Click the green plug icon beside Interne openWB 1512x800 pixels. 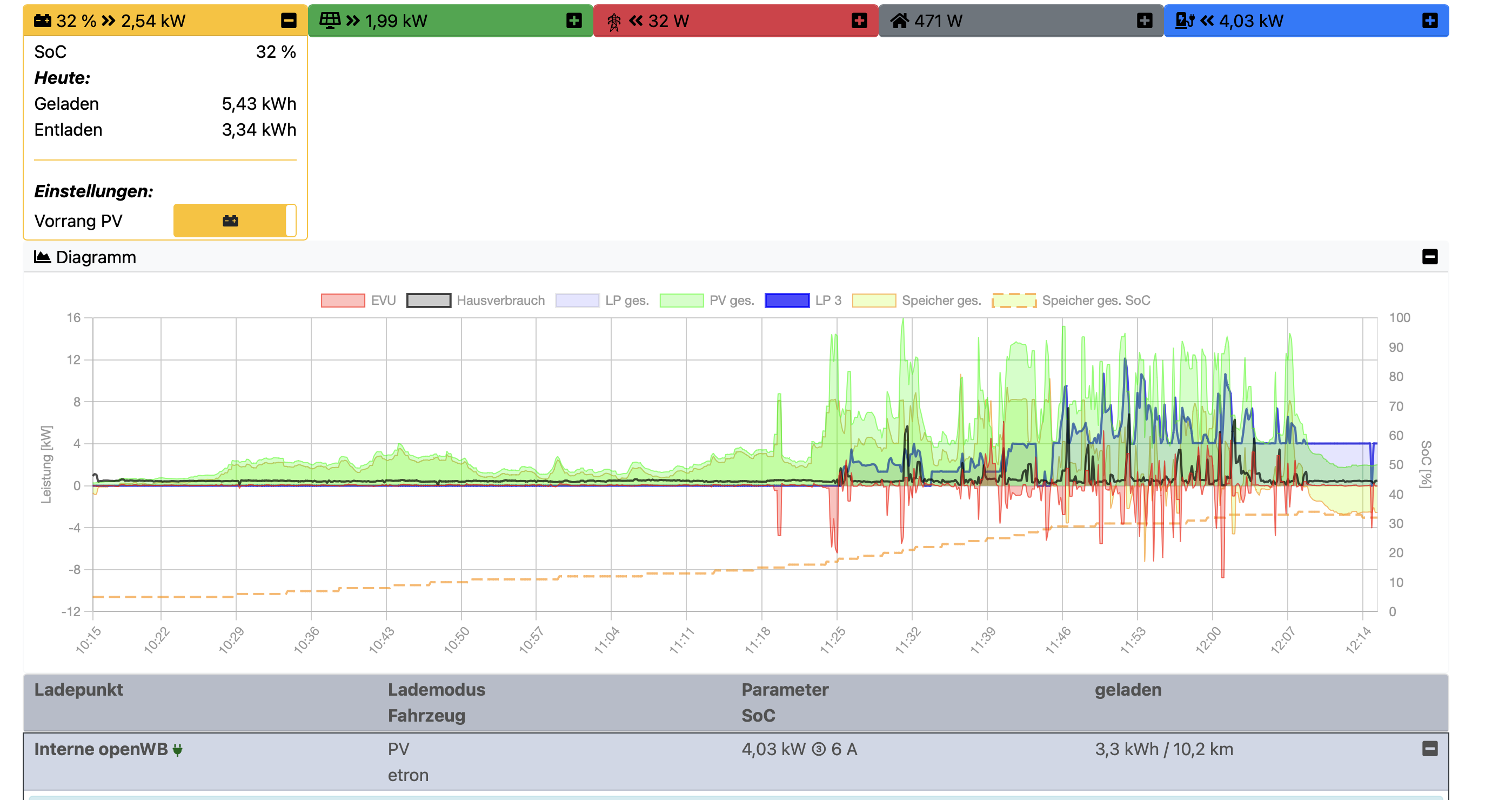click(x=177, y=750)
